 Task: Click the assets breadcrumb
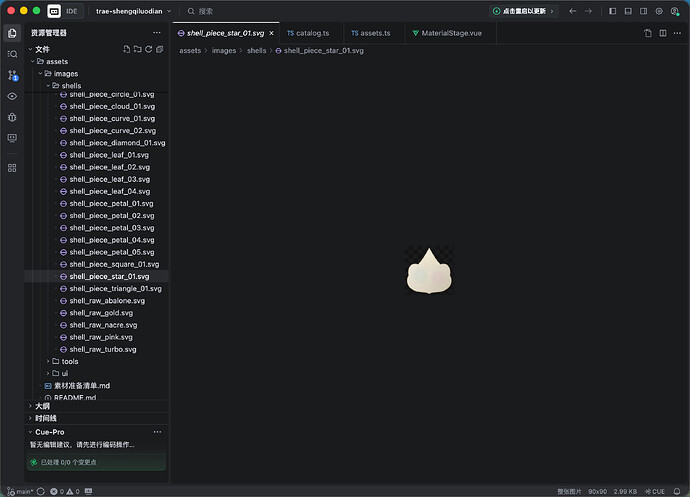tap(190, 51)
